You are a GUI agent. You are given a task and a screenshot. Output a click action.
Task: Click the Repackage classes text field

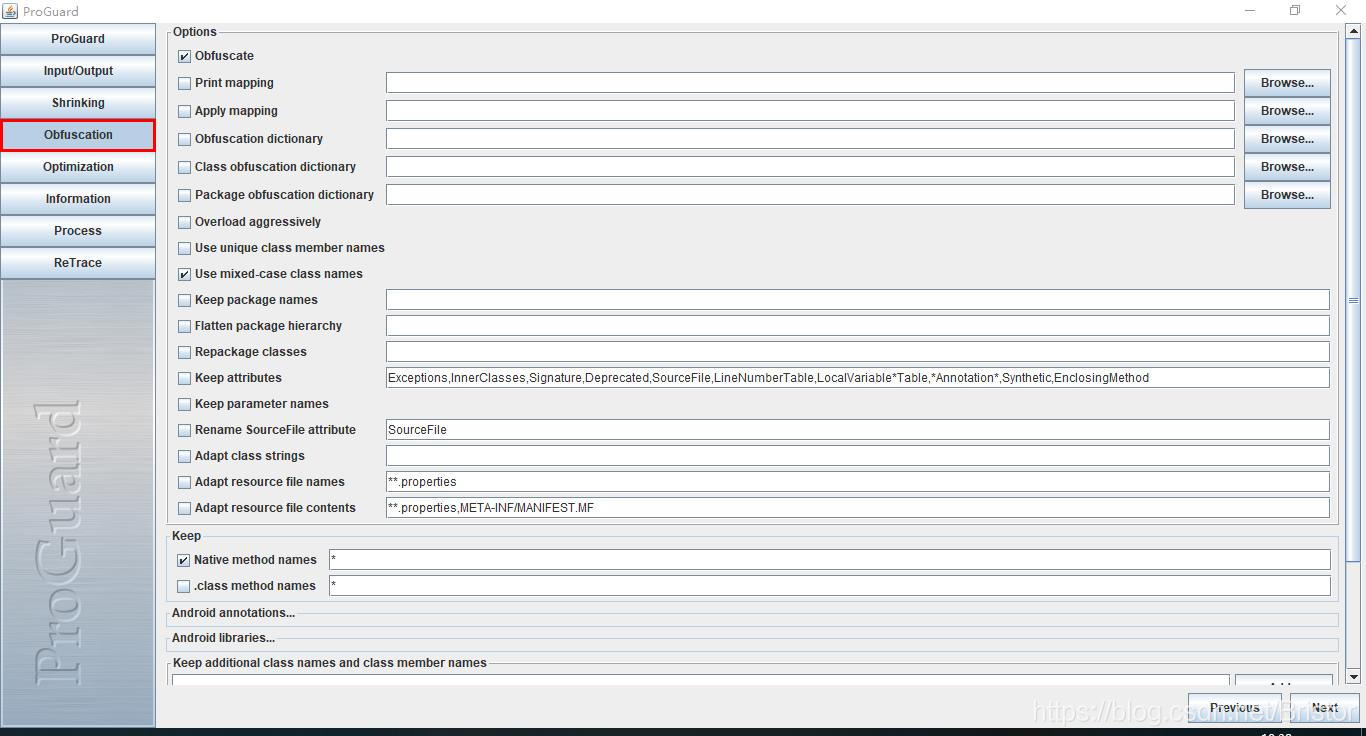[858, 352]
